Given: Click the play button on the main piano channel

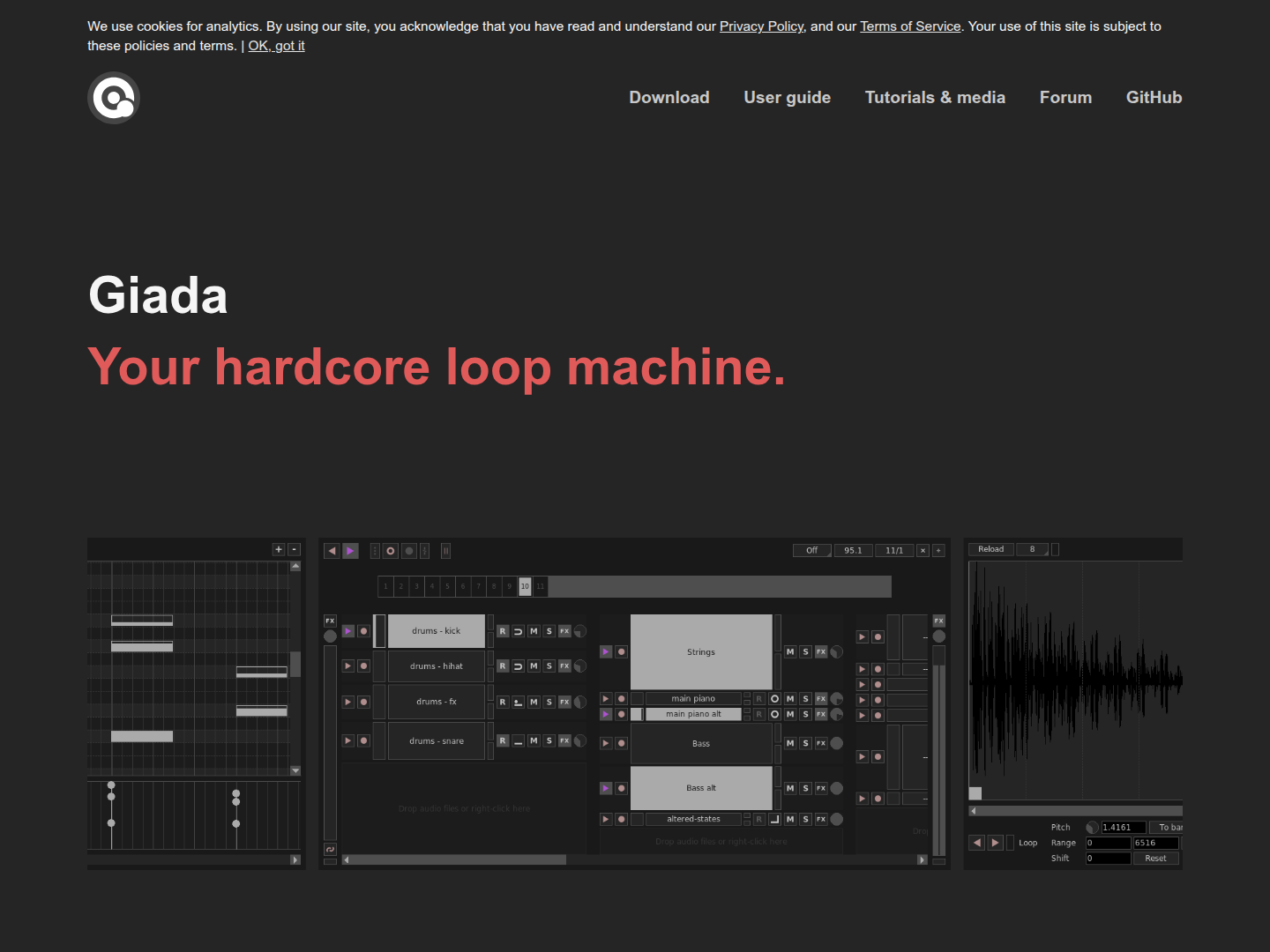Looking at the screenshot, I should 606,699.
